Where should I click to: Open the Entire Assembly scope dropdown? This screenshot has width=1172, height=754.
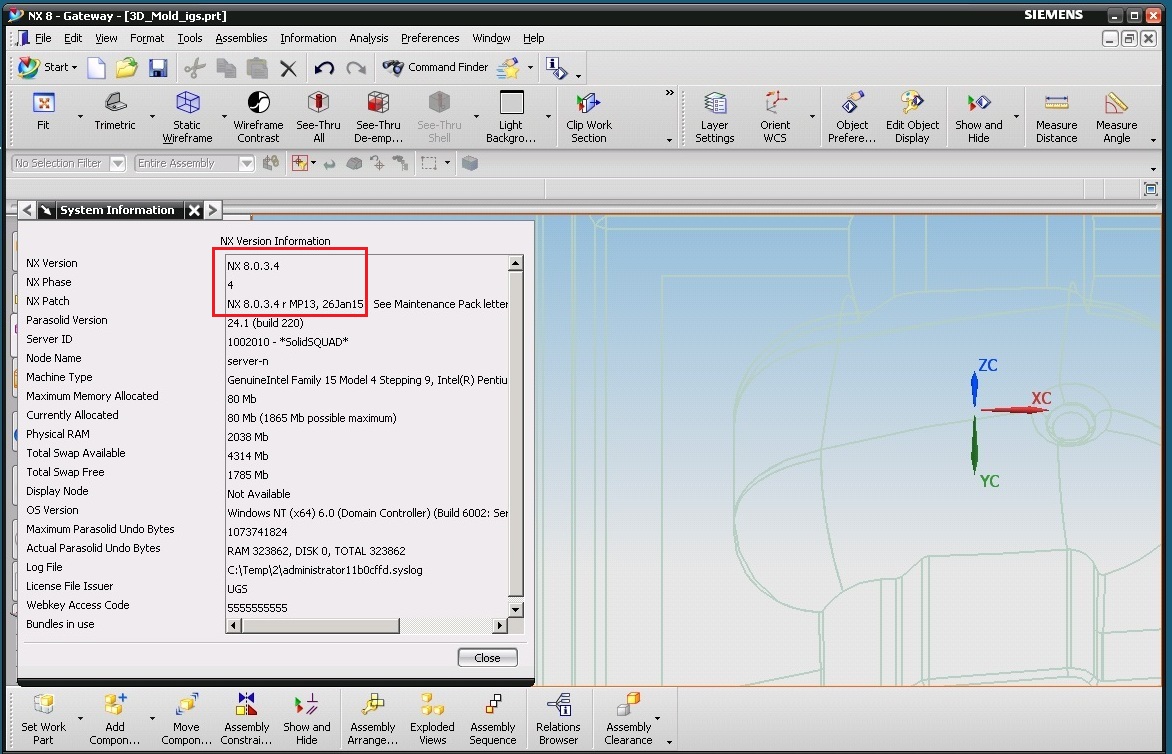247,164
